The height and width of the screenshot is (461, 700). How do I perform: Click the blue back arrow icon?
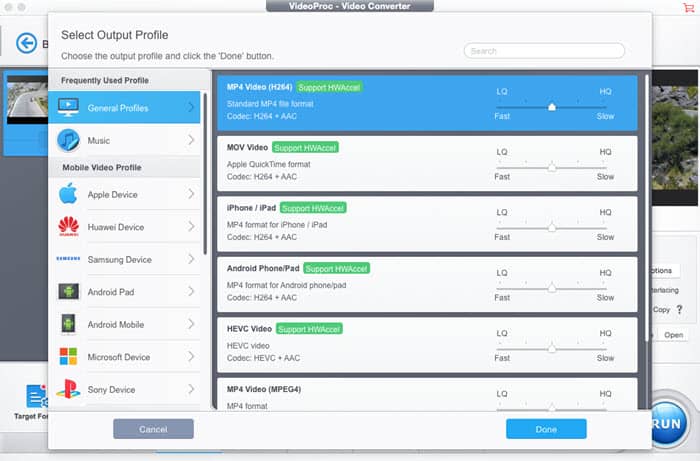26,43
